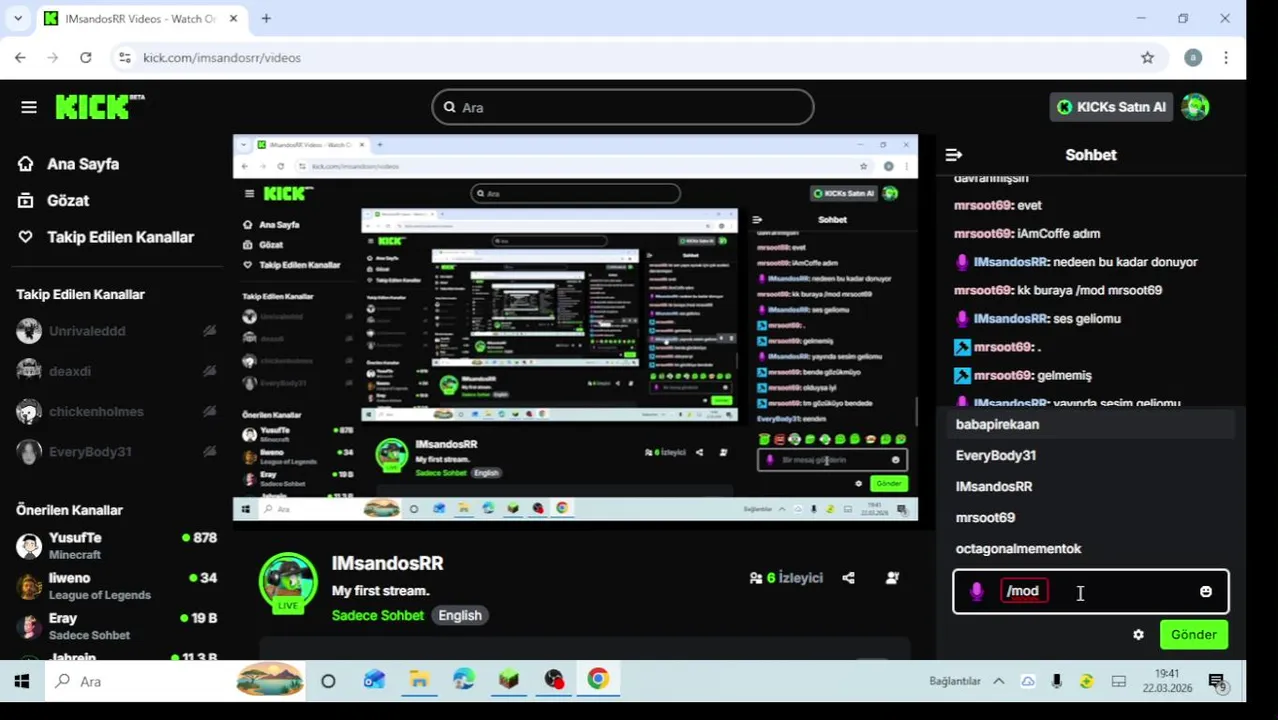Open Microsoft Edge from the taskbar
1278x720 pixels.
coord(464,681)
